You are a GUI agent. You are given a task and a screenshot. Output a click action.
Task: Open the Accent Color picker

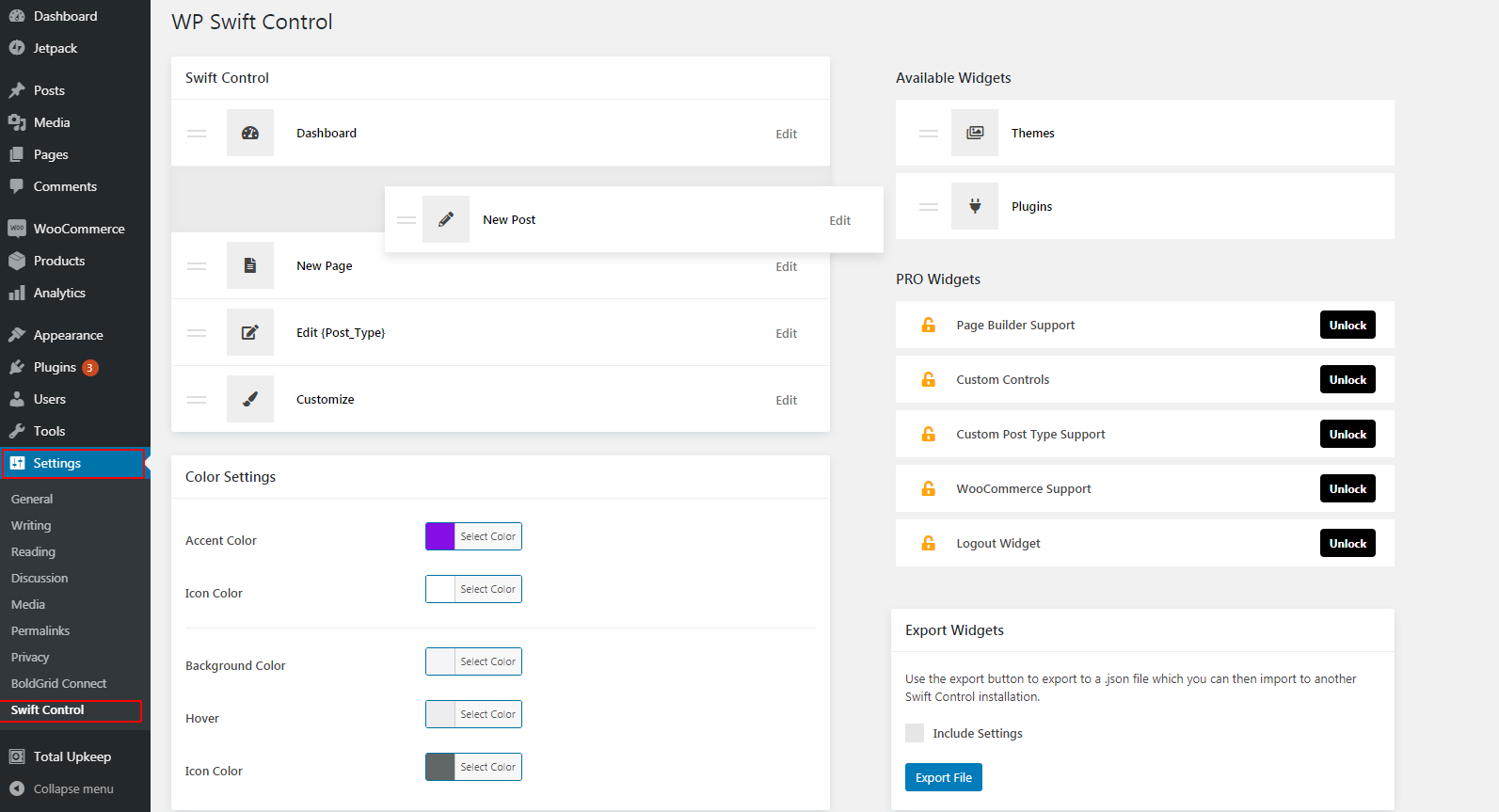[487, 536]
